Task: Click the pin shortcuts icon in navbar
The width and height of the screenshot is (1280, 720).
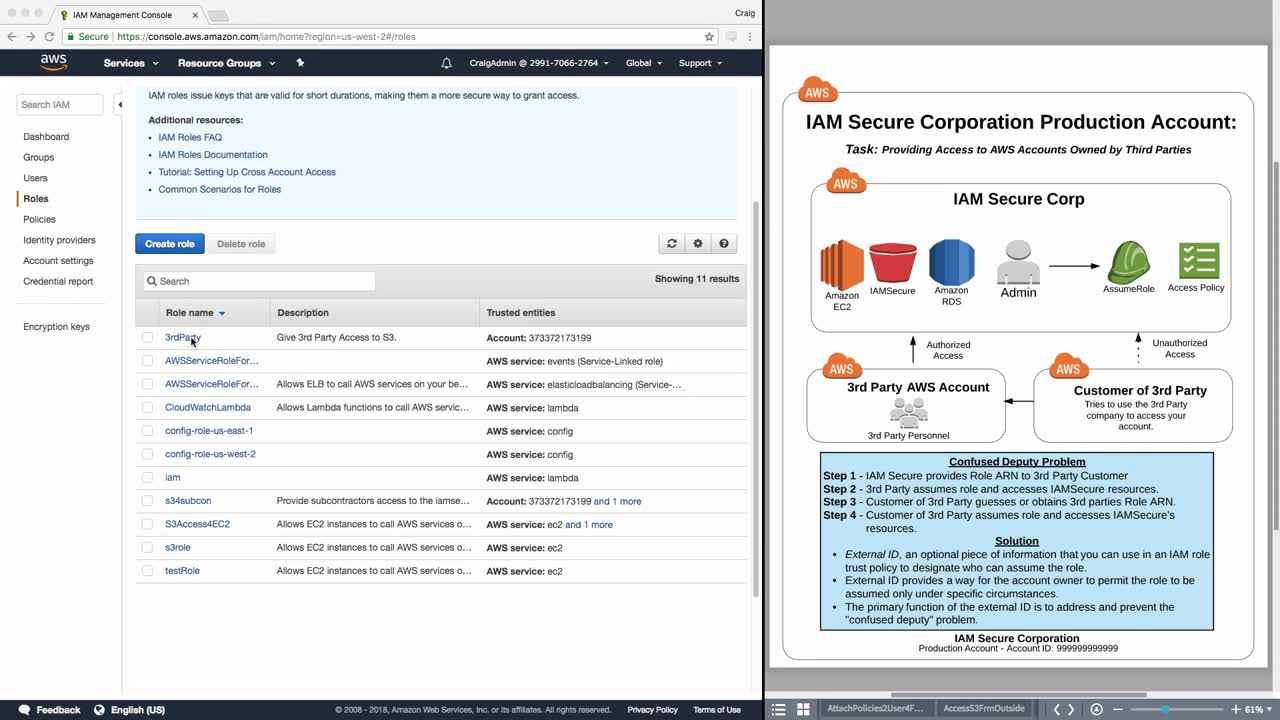Action: click(x=300, y=63)
